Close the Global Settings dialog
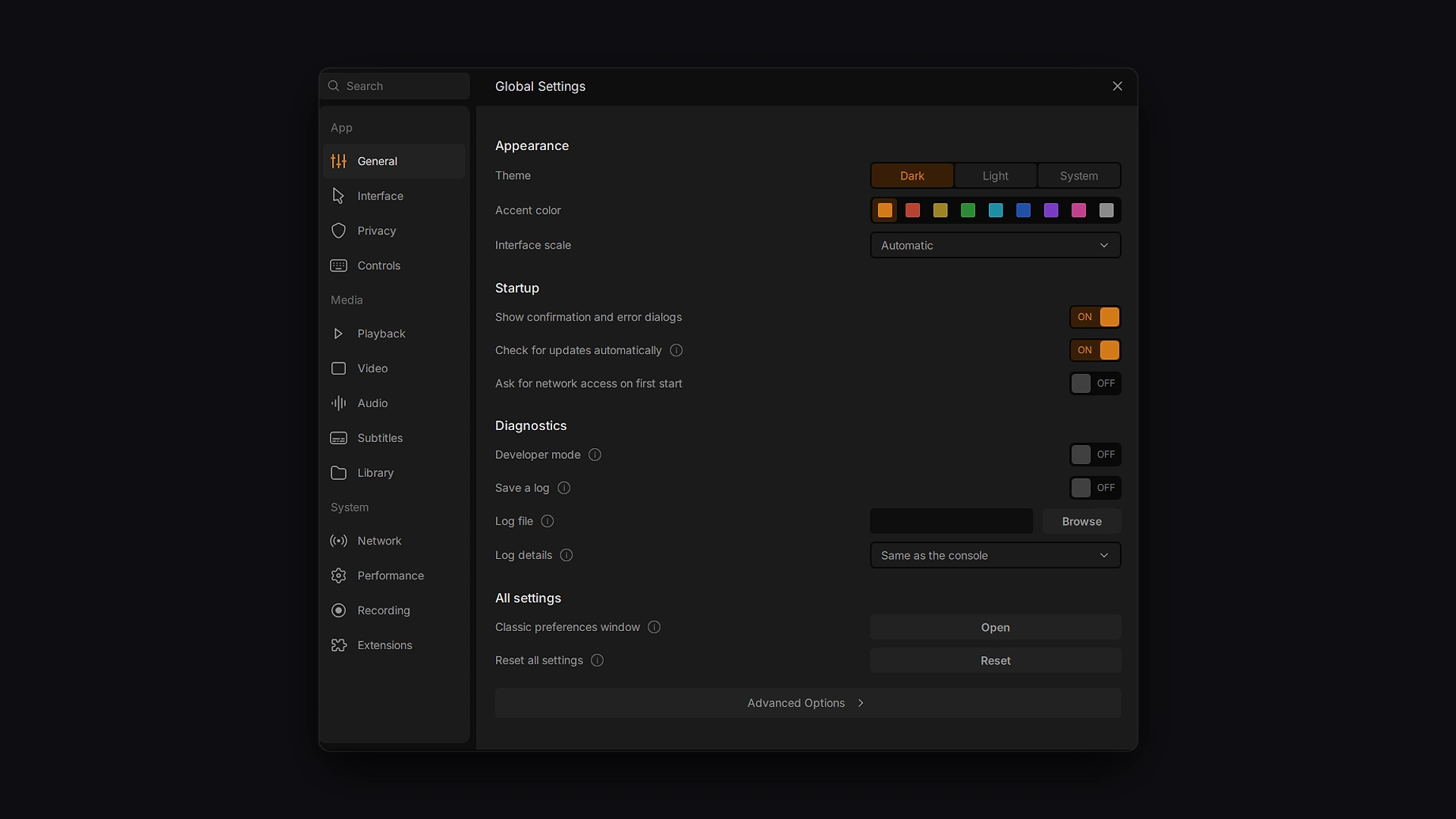This screenshot has width=1456, height=819. (1117, 86)
